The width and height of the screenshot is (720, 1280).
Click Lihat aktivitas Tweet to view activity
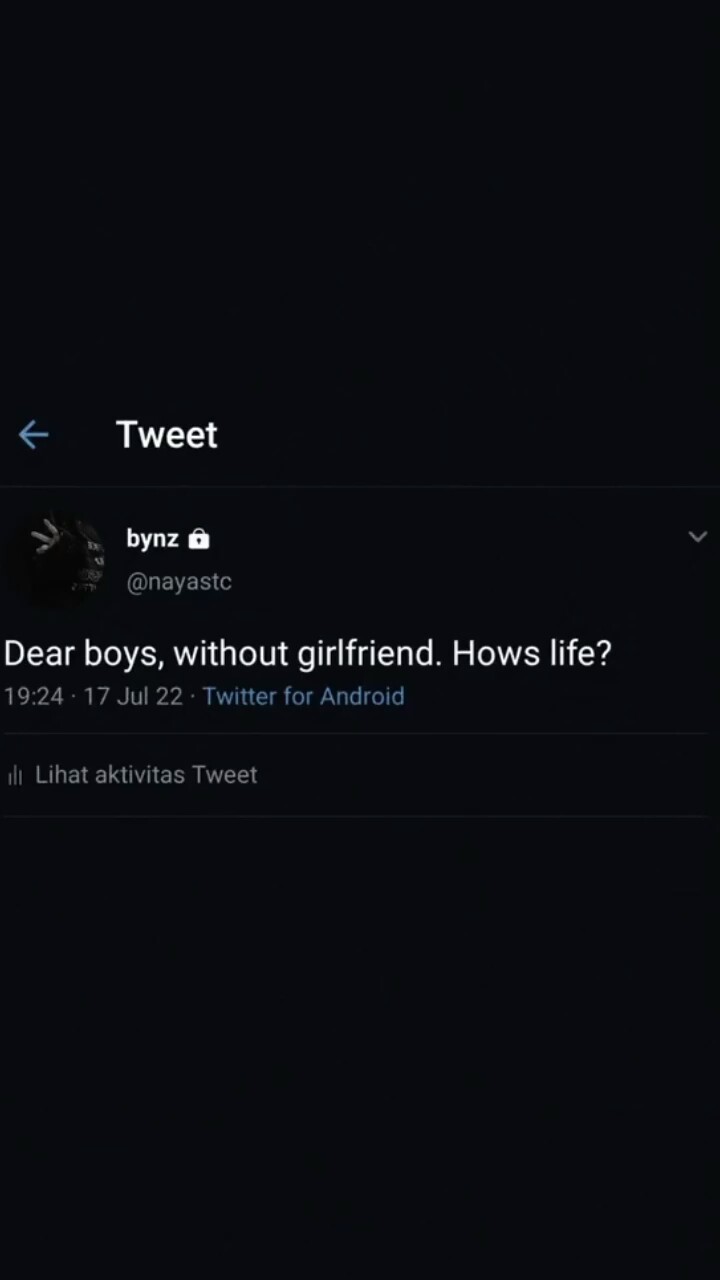146,774
